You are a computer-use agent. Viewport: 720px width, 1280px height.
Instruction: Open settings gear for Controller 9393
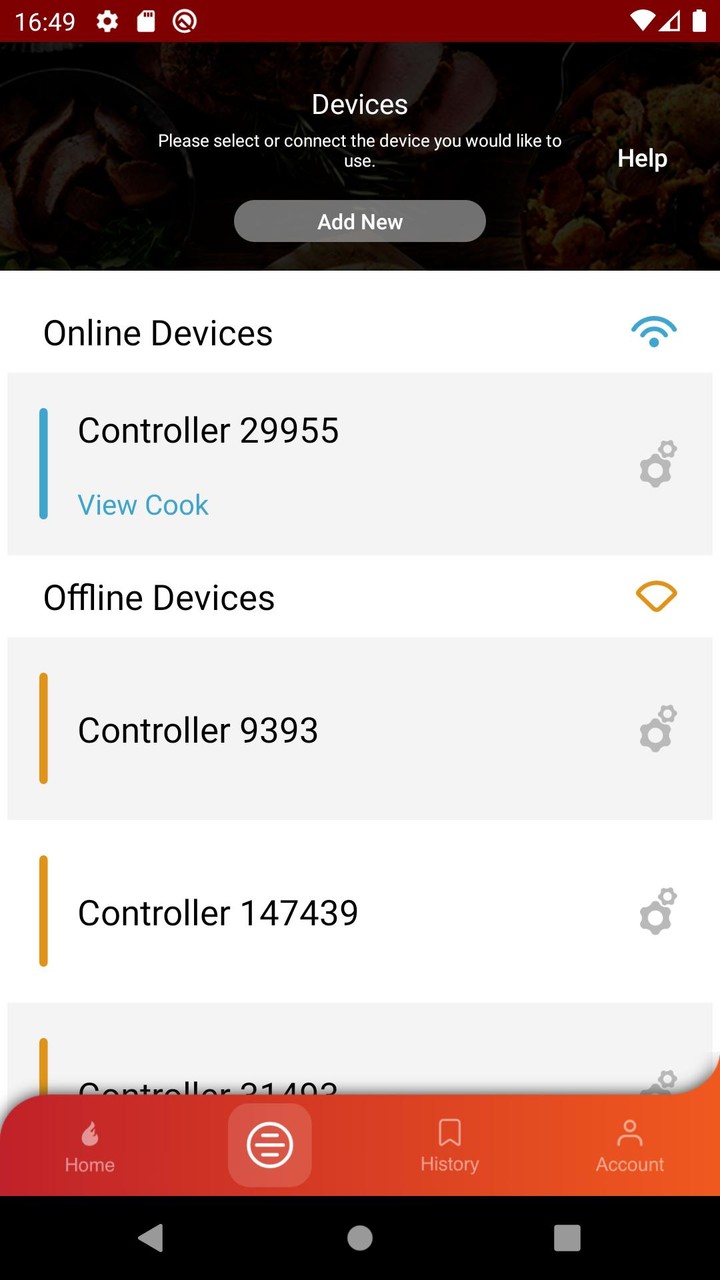tap(658, 729)
